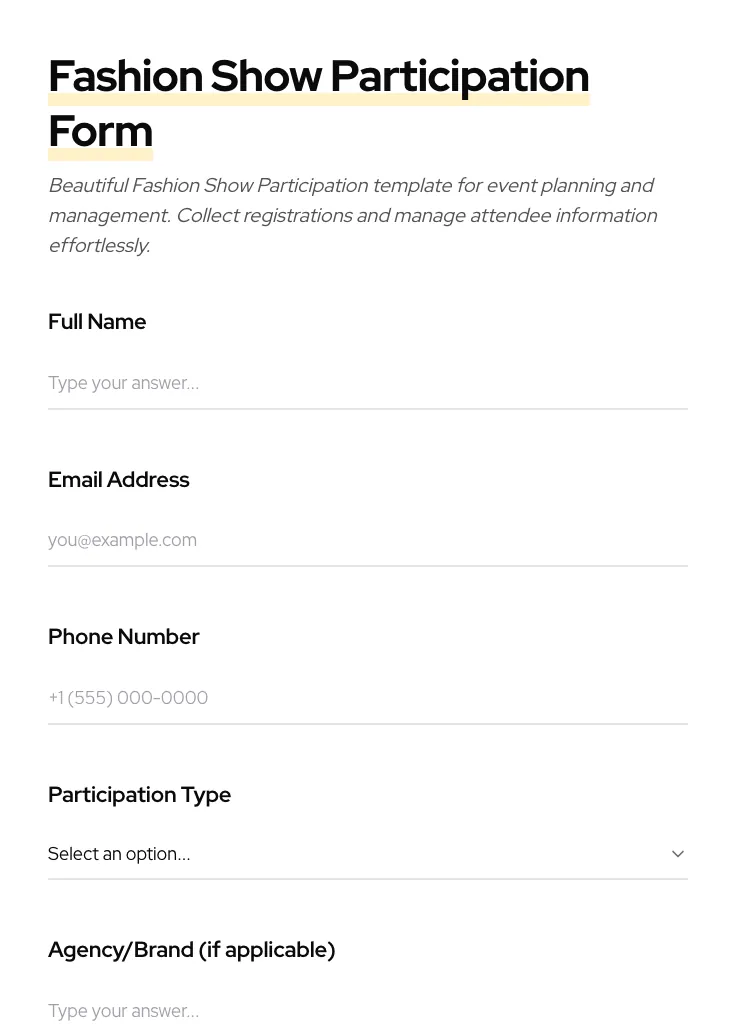Click the description line starting 'management. Collect registrations'
Image resolution: width=736 pixels, height=1024 pixels.
coord(352,216)
